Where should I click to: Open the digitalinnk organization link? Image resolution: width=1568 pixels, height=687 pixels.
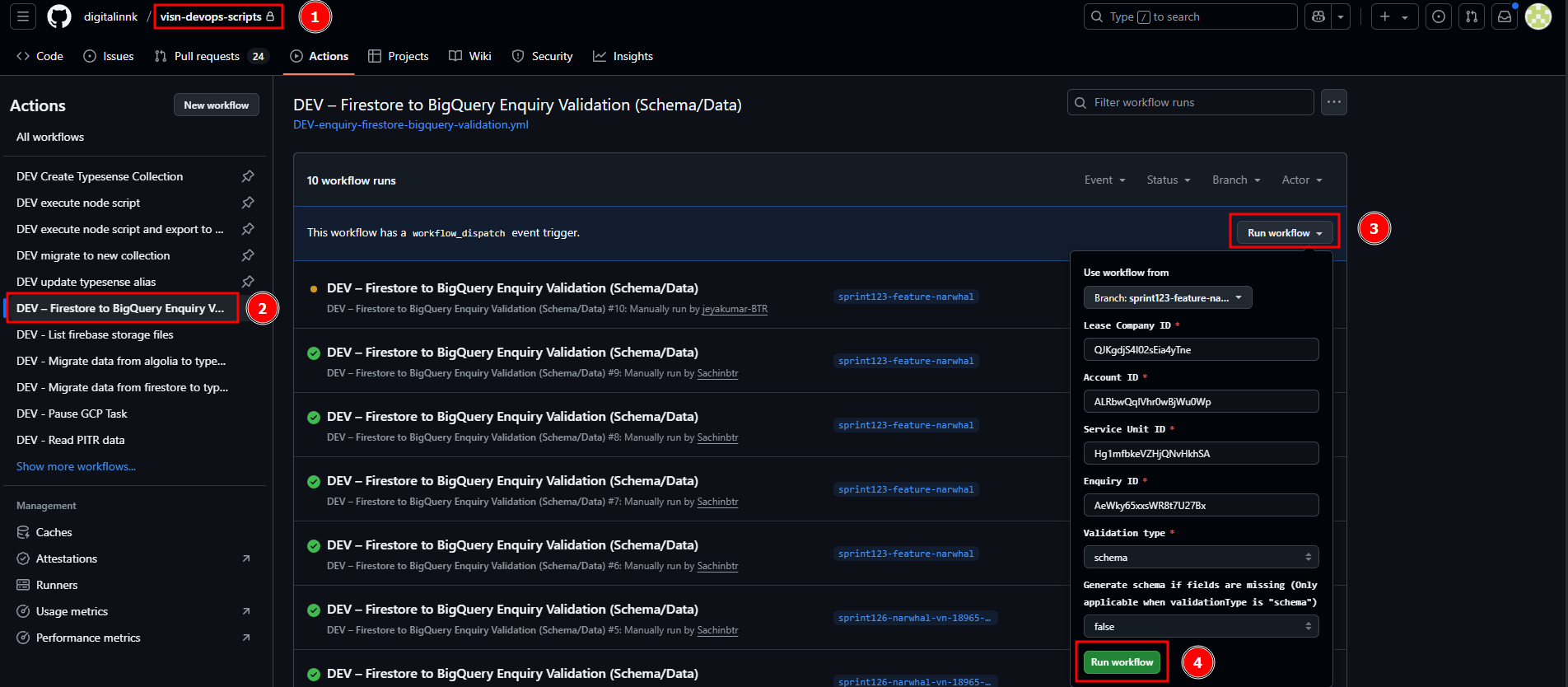pyautogui.click(x=110, y=16)
